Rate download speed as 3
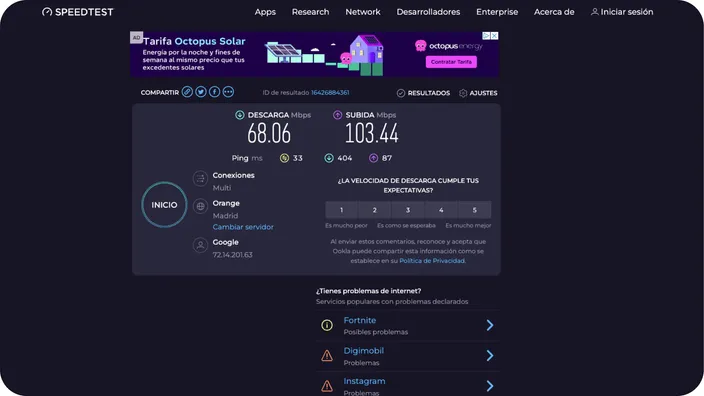The height and width of the screenshot is (396, 704). click(x=408, y=210)
